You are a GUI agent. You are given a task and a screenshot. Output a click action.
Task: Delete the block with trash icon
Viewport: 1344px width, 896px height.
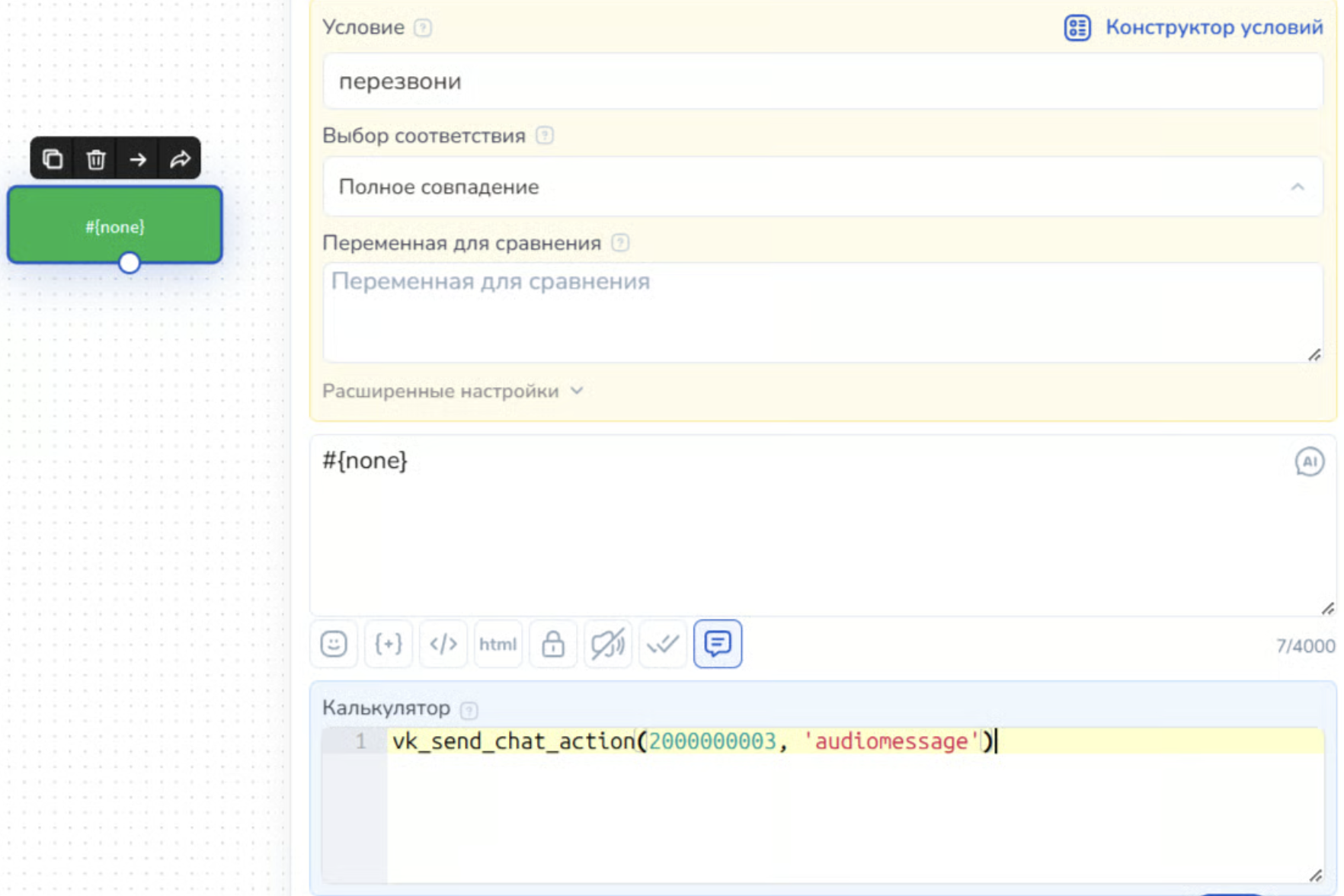click(x=95, y=159)
